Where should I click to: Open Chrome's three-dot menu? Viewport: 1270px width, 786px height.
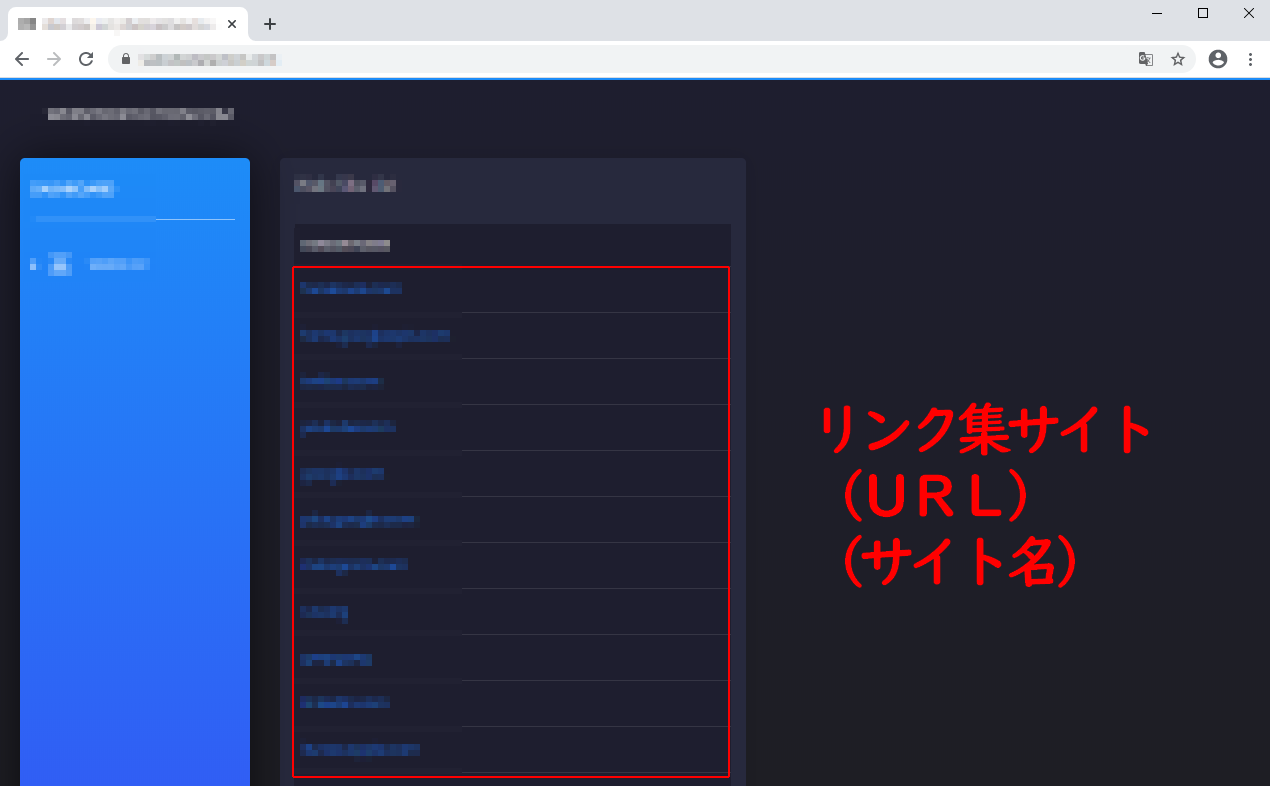(1250, 59)
